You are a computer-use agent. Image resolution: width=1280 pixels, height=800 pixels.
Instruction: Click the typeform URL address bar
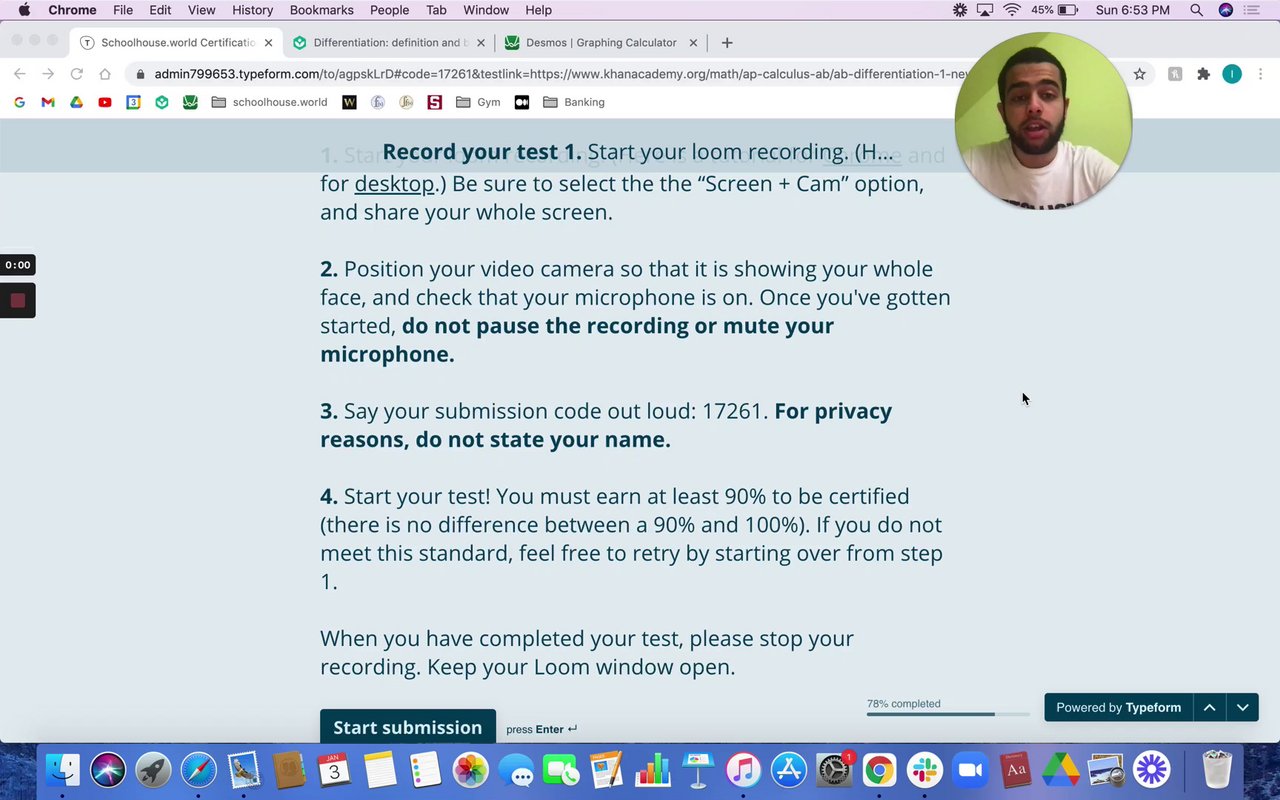(x=560, y=74)
